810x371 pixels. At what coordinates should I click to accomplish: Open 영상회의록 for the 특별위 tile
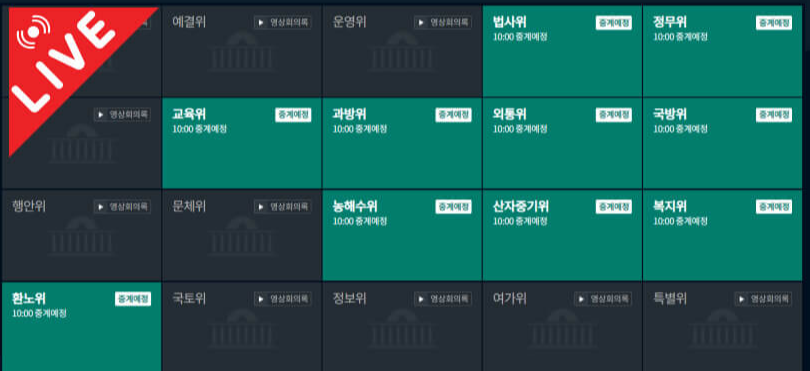click(763, 299)
